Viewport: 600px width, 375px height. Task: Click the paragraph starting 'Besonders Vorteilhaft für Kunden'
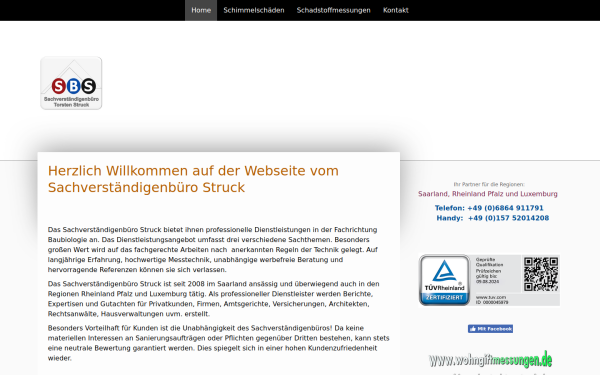218,343
